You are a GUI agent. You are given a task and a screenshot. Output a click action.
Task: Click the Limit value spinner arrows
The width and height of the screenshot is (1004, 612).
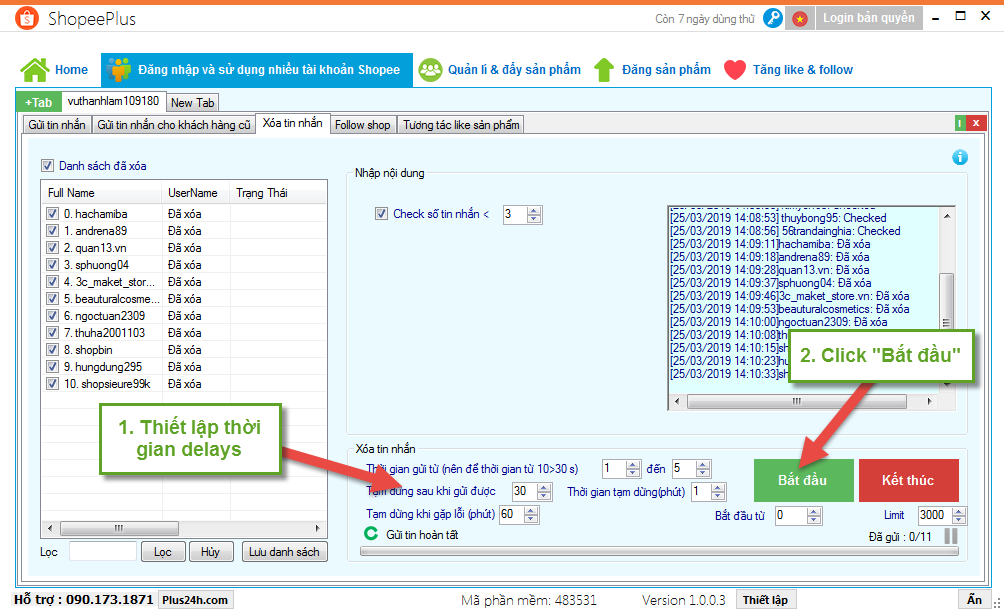click(x=960, y=516)
